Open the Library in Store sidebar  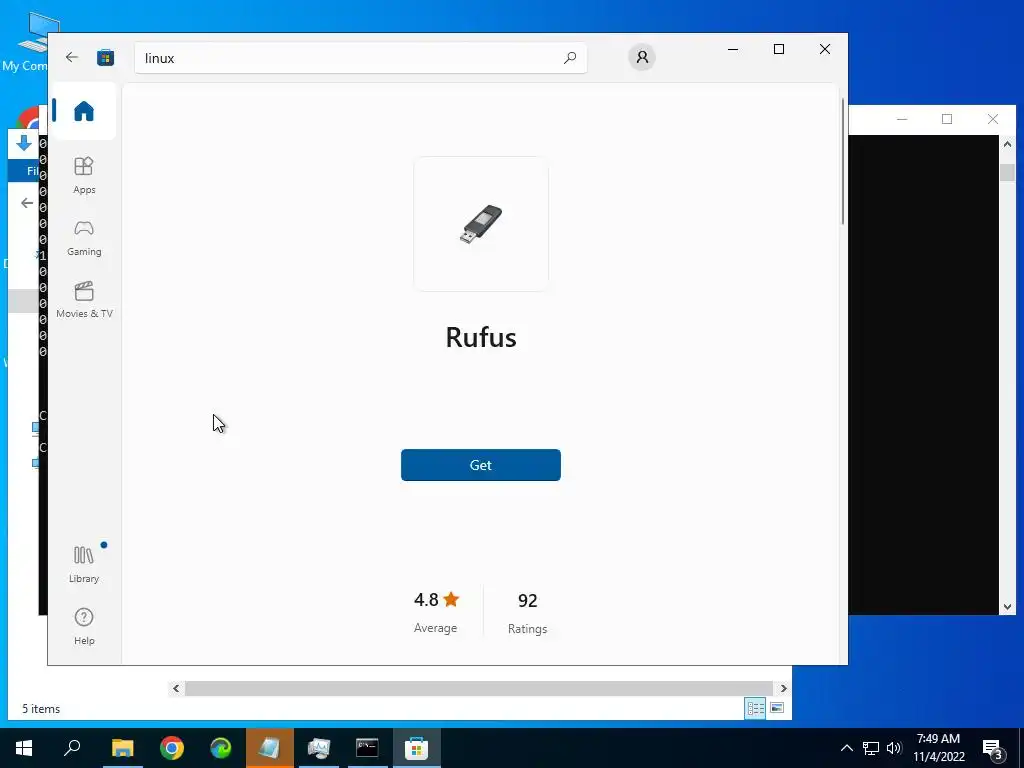[84, 564]
